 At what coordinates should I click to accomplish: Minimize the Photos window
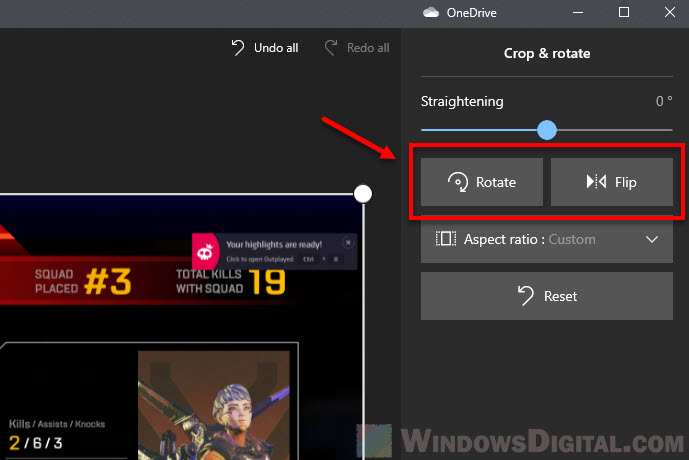[578, 13]
